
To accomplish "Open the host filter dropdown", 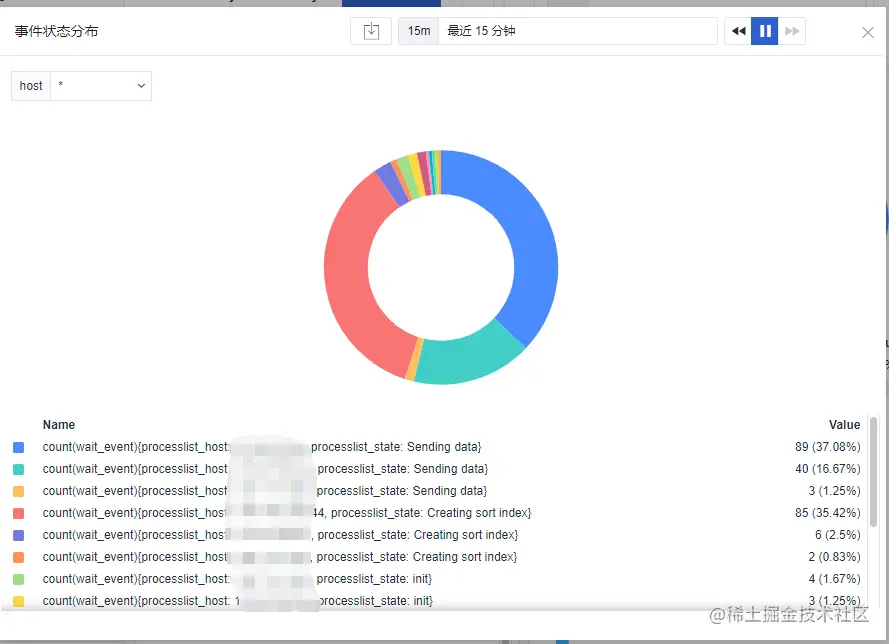I will click(x=101, y=86).
